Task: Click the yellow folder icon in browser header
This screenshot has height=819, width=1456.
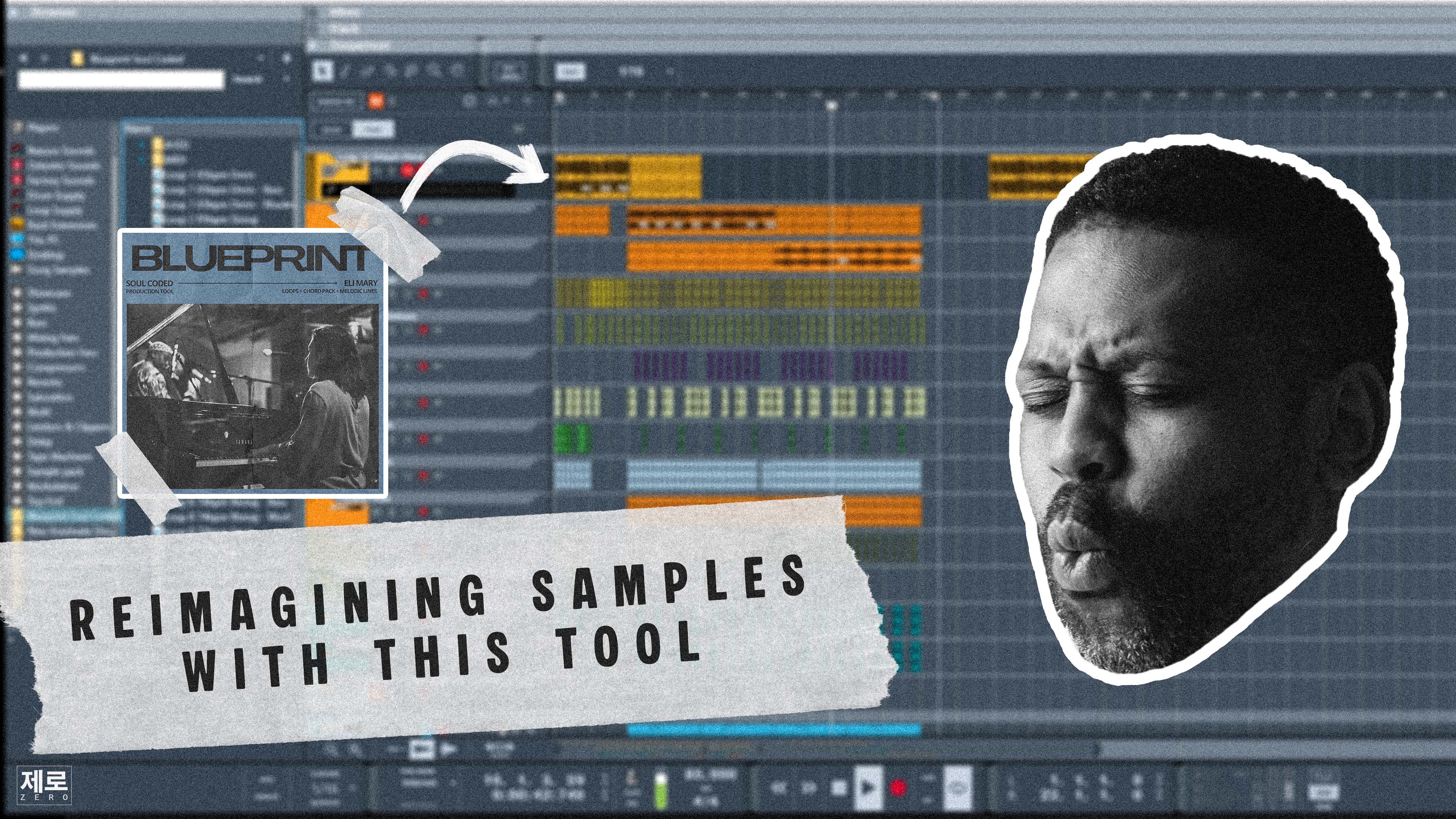Action: [77, 58]
